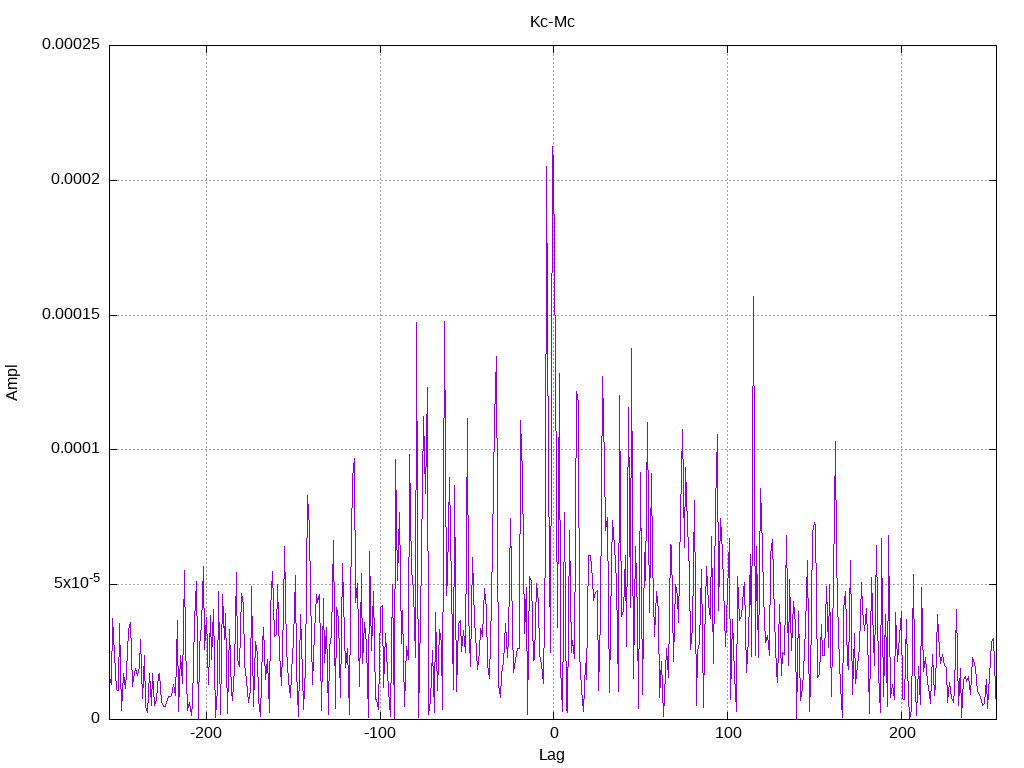
Task: Click the 100 x-axis tick label
Action: point(728,733)
